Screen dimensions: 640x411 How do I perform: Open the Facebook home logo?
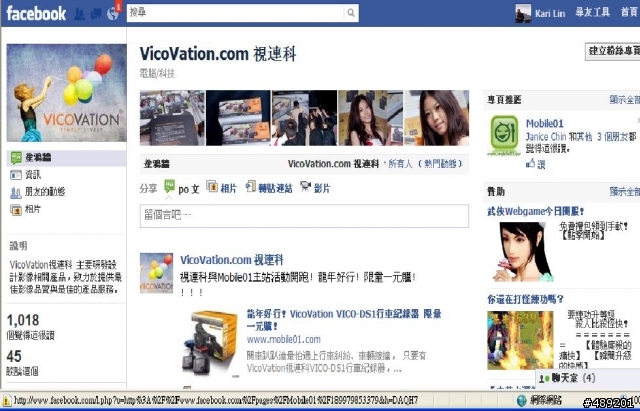[36, 13]
